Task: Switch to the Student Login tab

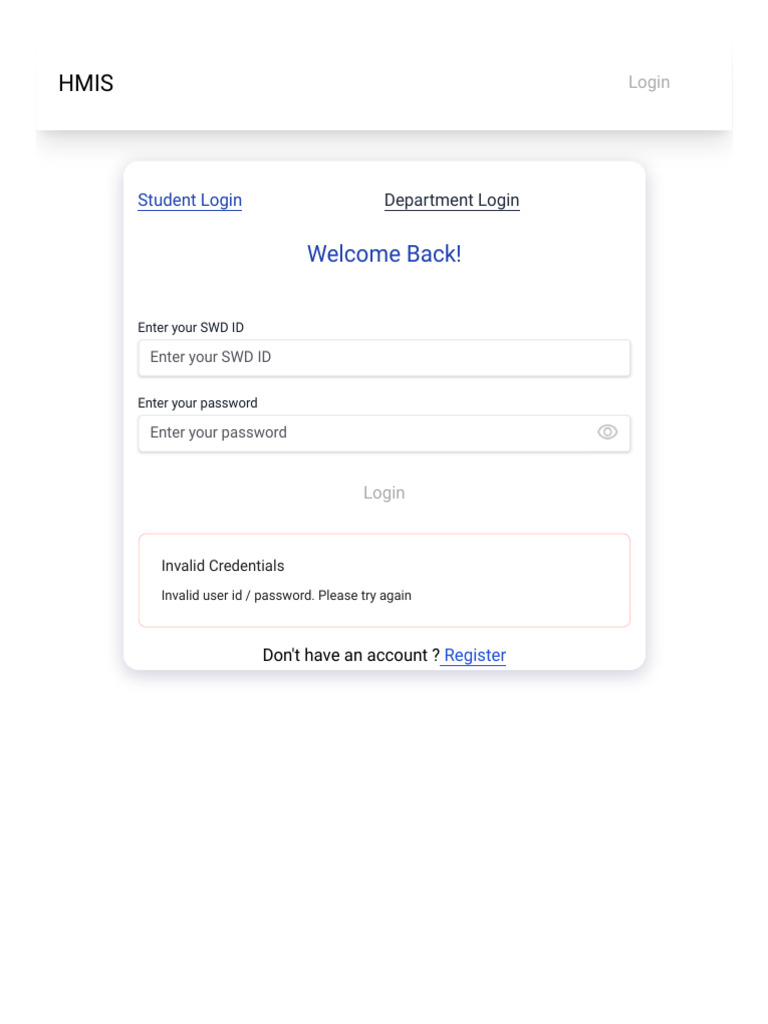Action: coord(190,200)
